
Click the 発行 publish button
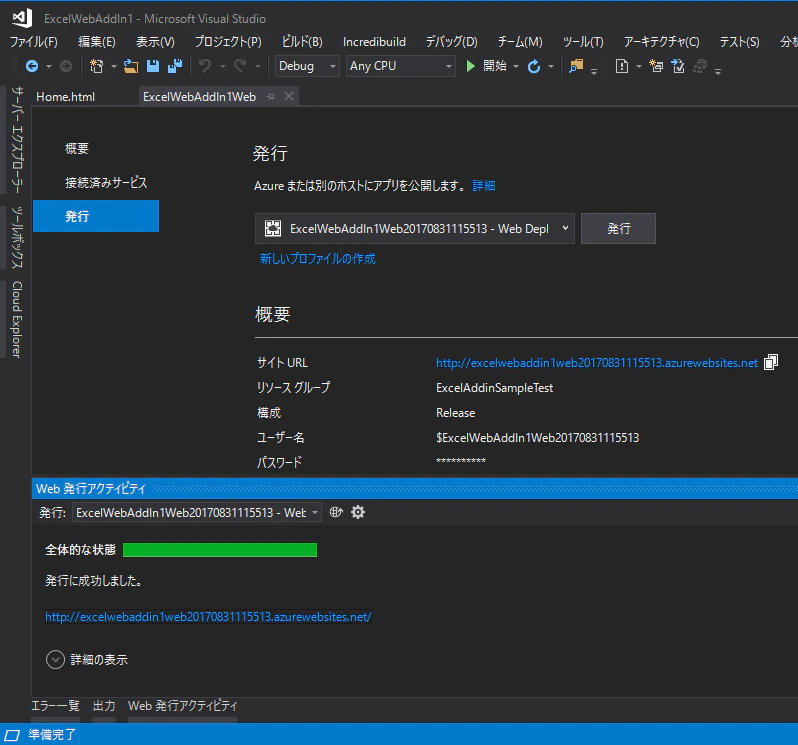click(x=618, y=228)
